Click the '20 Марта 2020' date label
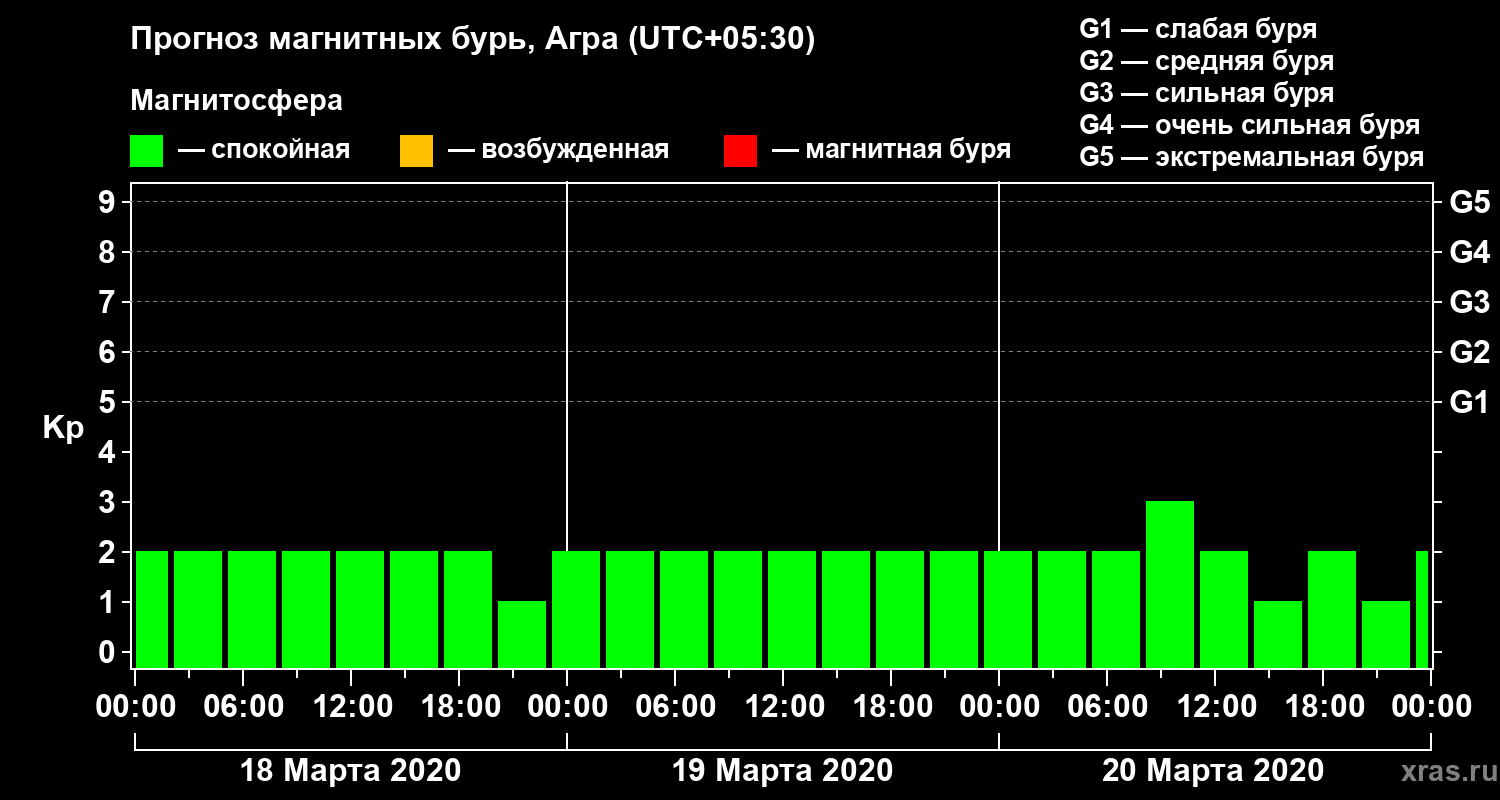Image resolution: width=1500 pixels, height=800 pixels. (x=1213, y=771)
